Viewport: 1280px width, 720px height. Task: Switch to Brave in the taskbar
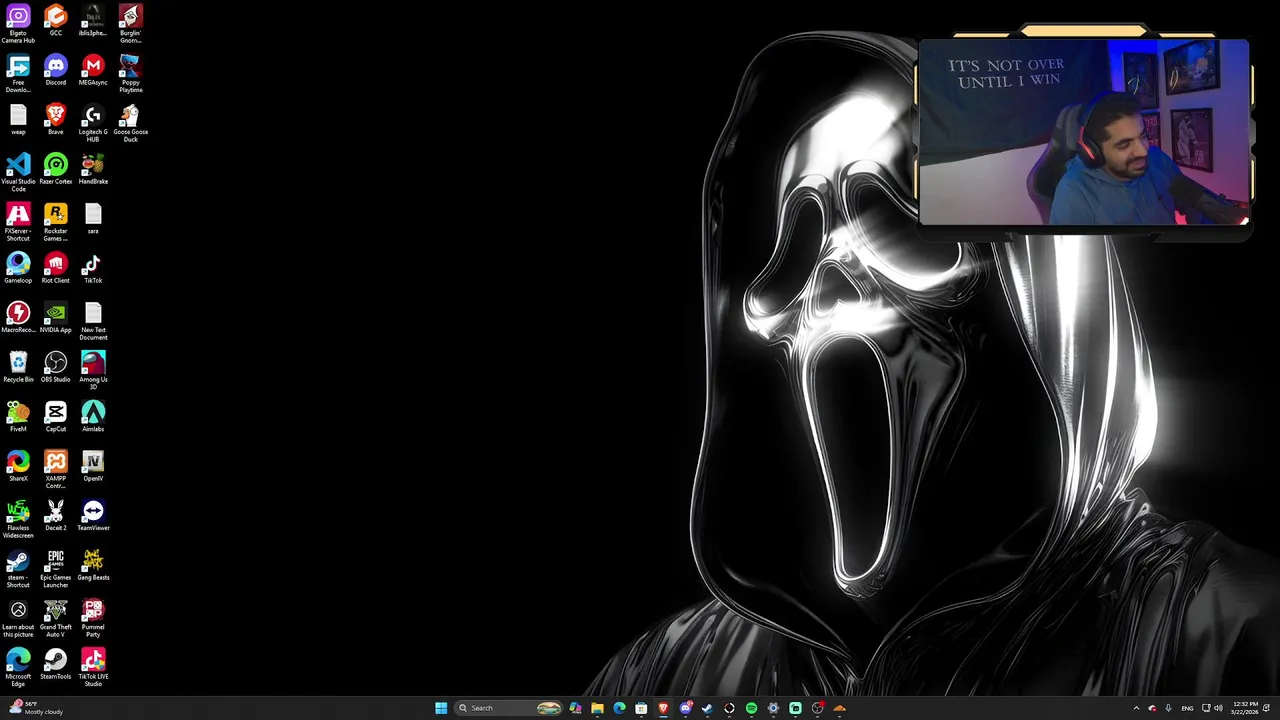[x=663, y=708]
